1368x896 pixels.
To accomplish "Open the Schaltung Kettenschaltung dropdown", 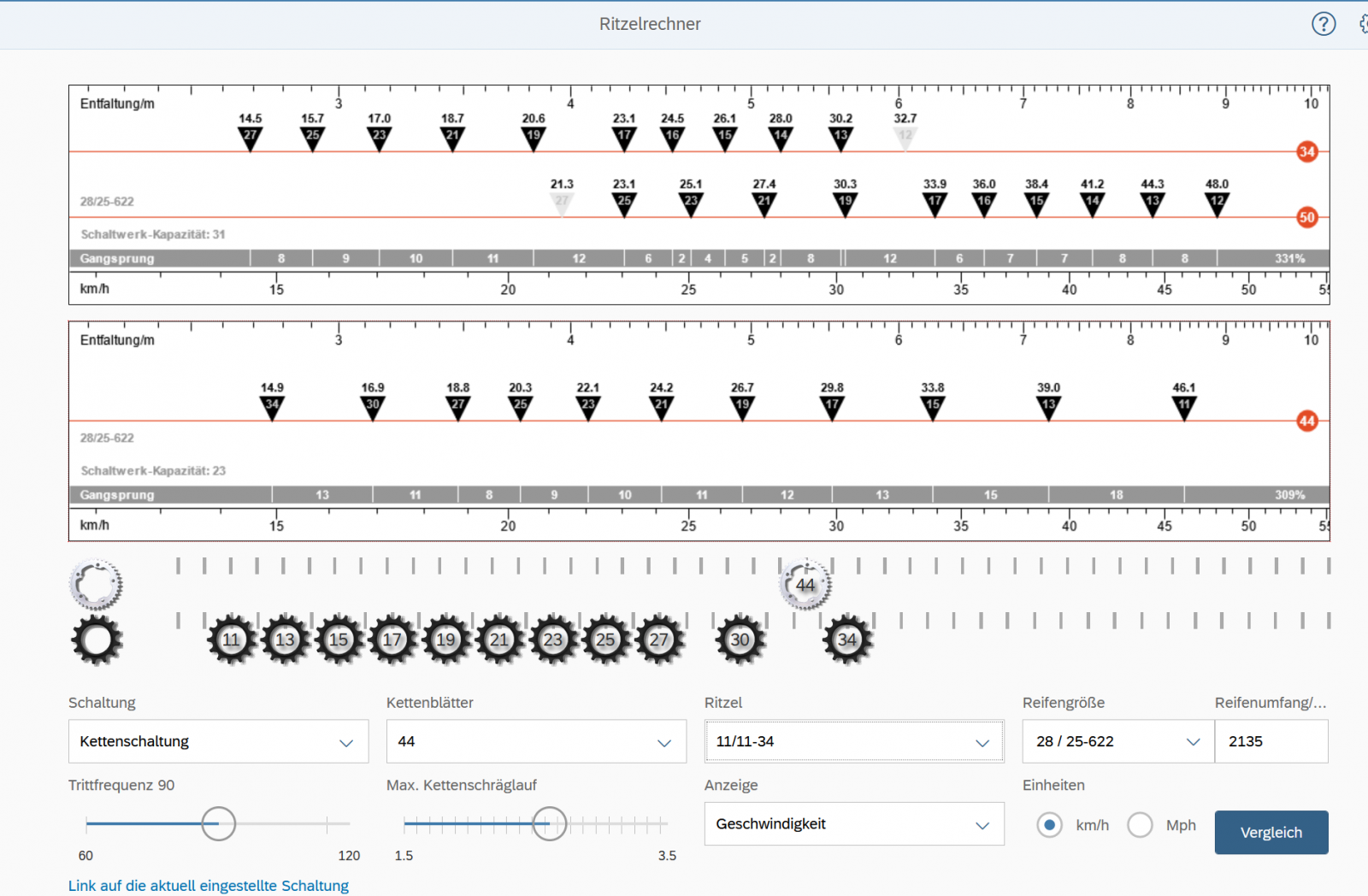I will (x=219, y=741).
